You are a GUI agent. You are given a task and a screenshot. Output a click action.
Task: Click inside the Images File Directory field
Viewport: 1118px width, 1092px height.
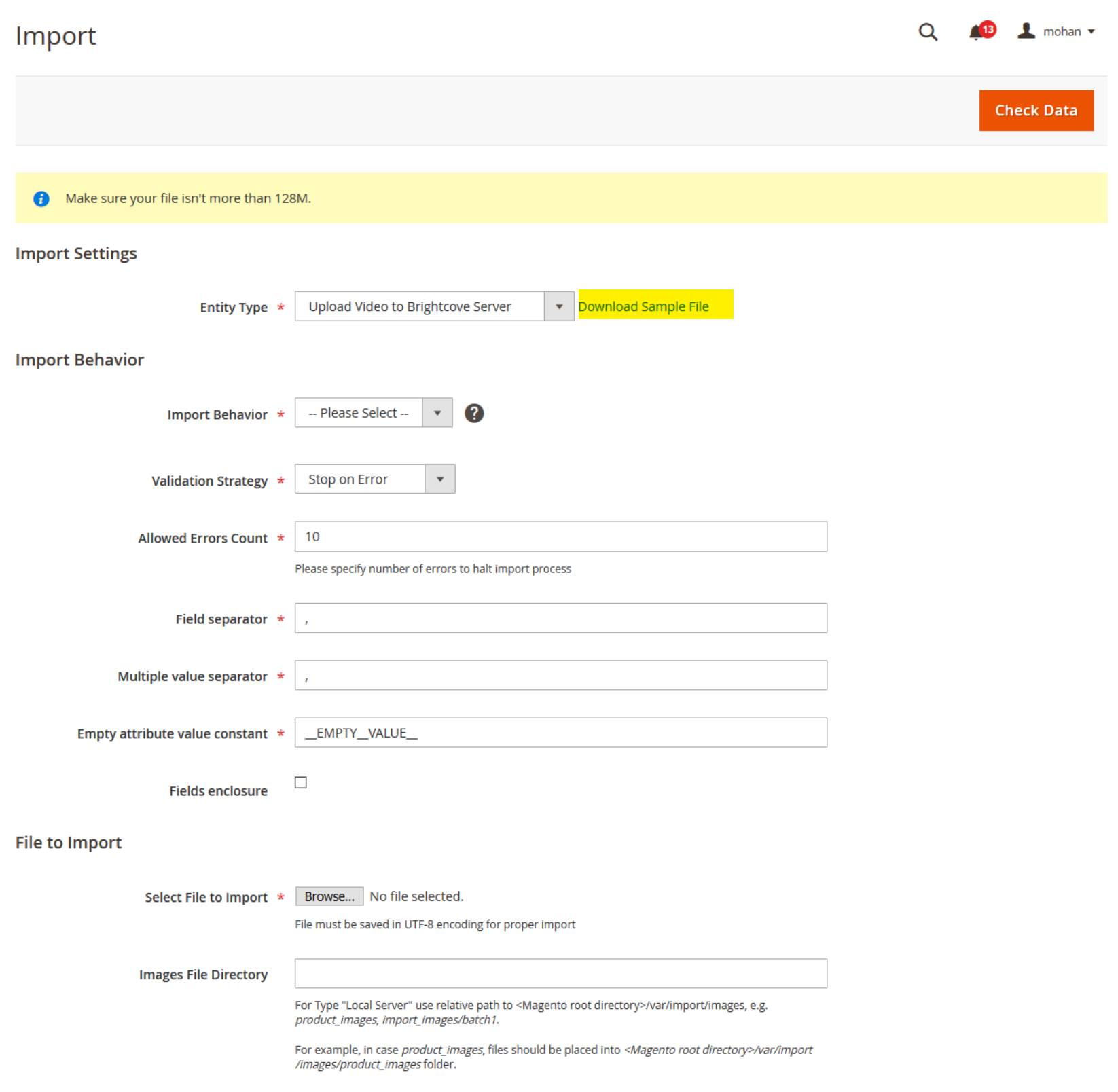[560, 973]
